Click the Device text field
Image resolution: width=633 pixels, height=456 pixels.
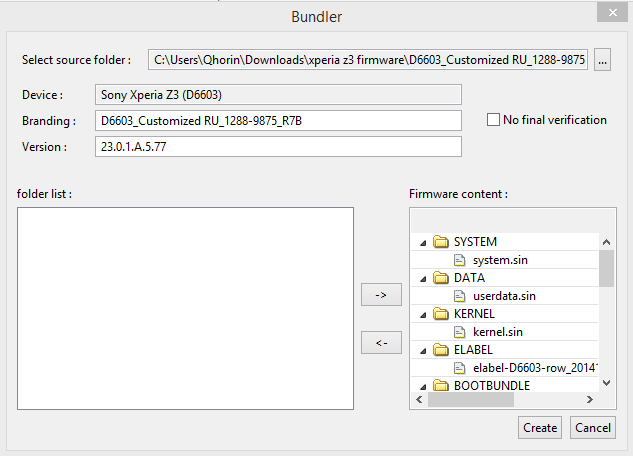pyautogui.click(x=278, y=95)
